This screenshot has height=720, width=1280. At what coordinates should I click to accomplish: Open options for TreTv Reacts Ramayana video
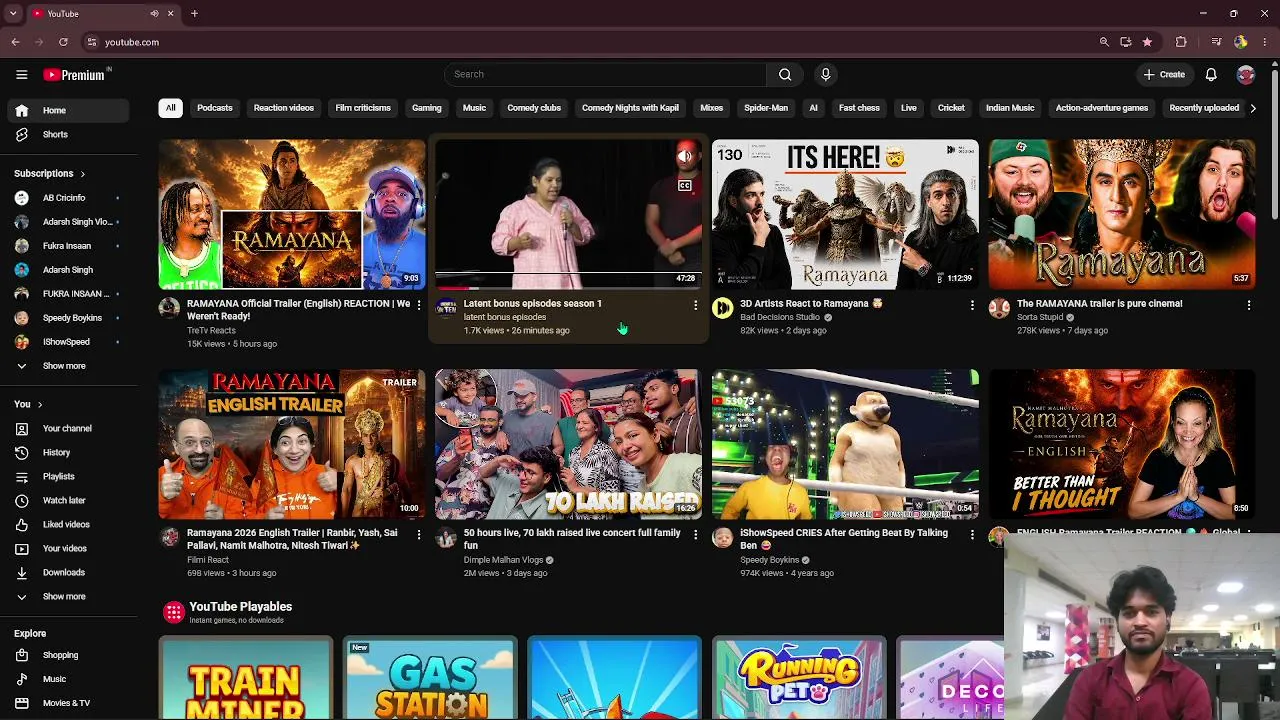[419, 305]
